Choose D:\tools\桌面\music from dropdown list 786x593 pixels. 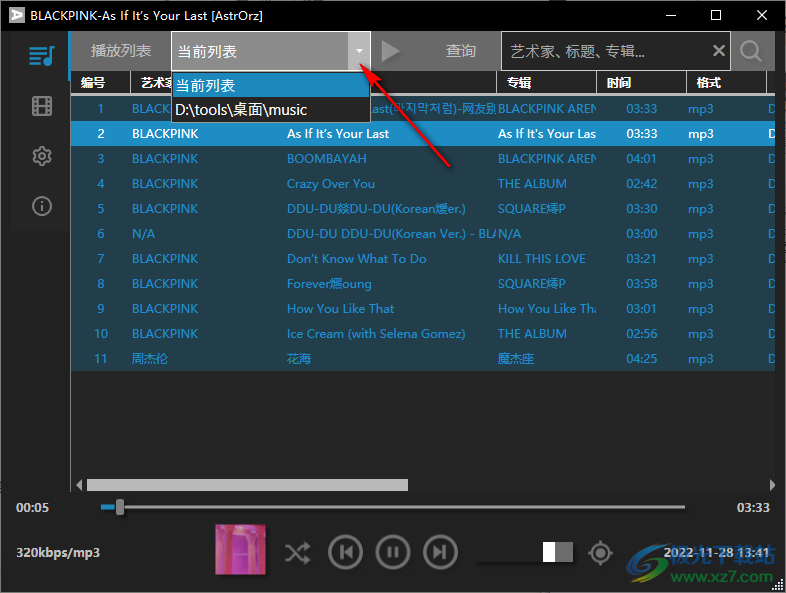pos(271,109)
